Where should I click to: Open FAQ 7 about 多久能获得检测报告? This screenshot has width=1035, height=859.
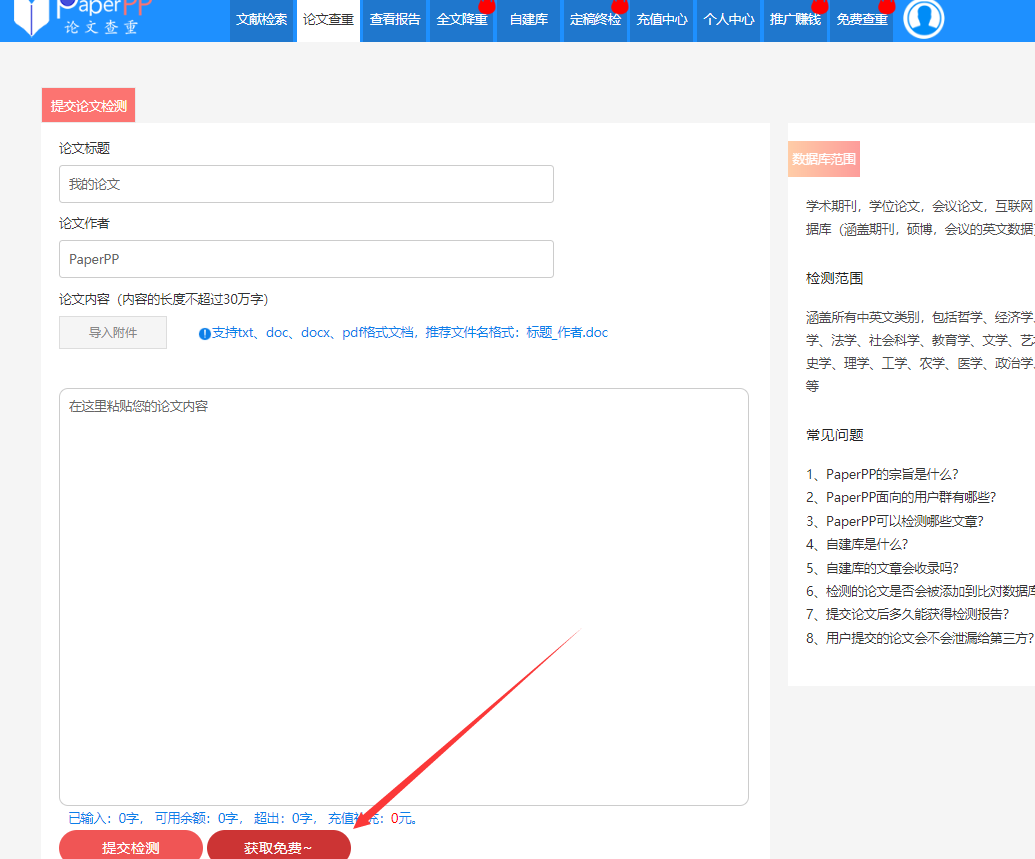pyautogui.click(x=908, y=614)
